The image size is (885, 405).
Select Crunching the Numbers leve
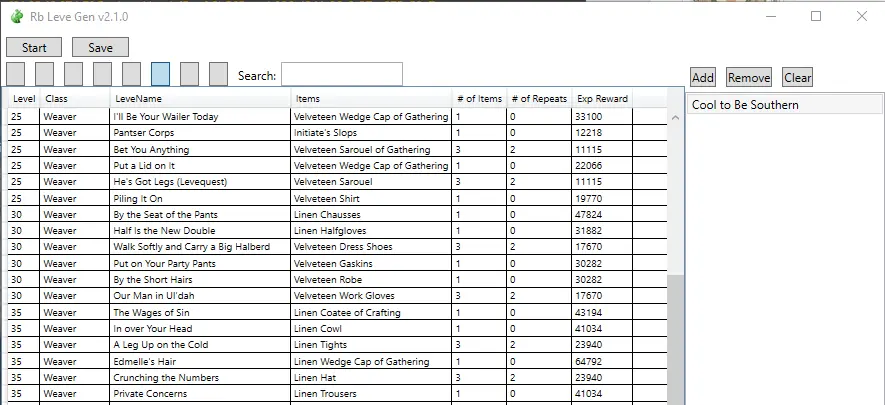337,377
